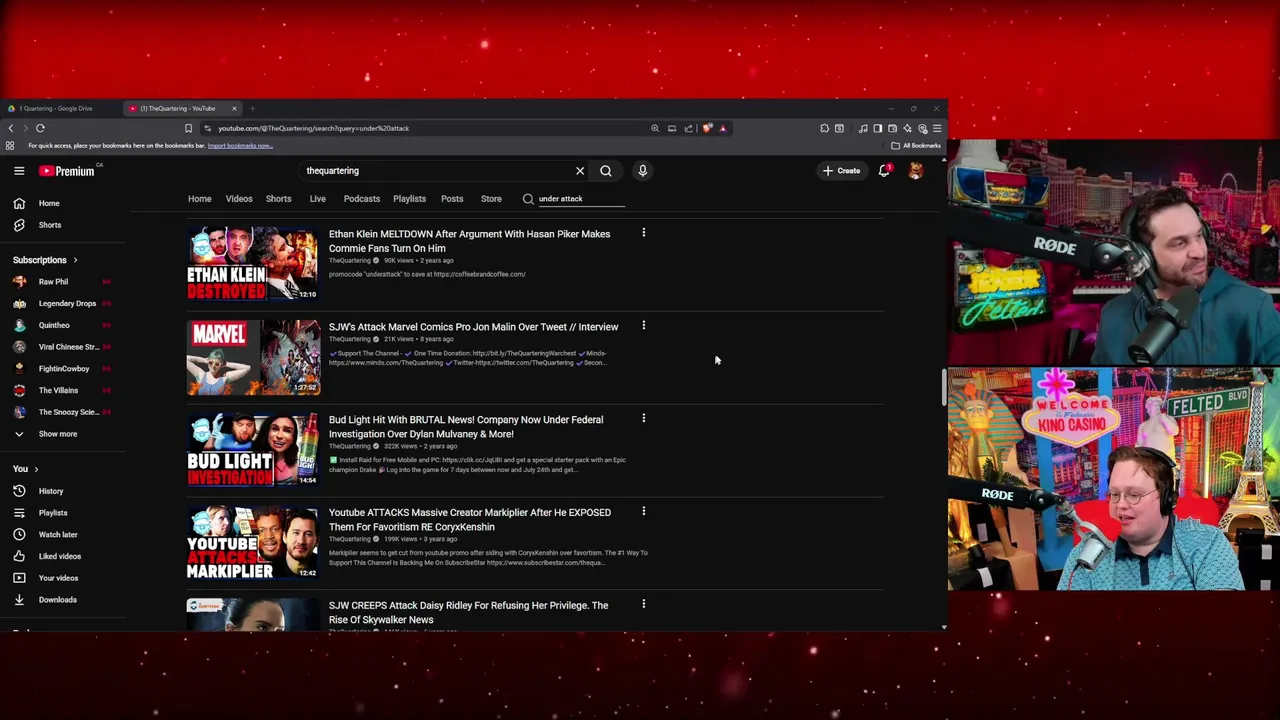Open the All Bookmarks folder

pos(916,146)
